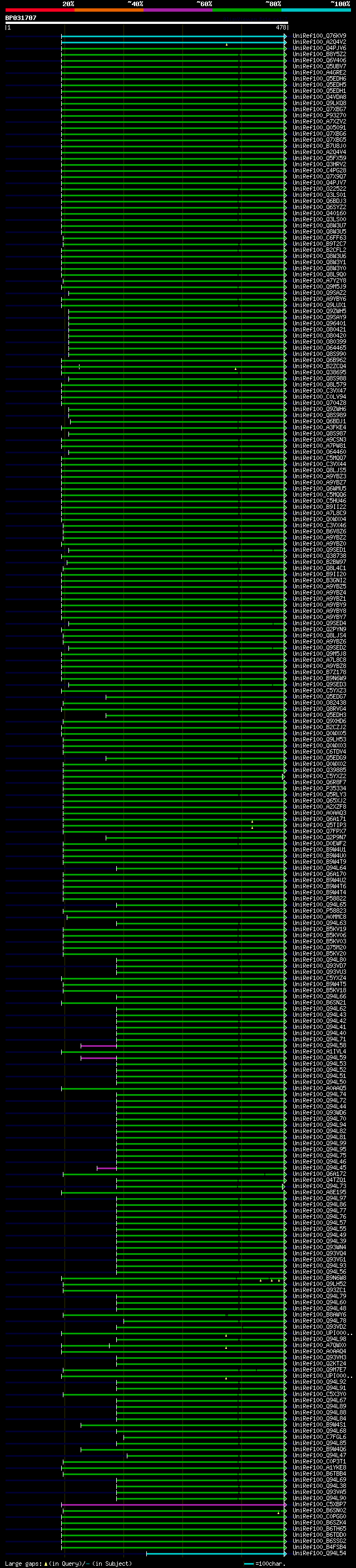Select the label UniRef100_D0EWF2
Viewport: 356px width, 1568px height.
pyautogui.click(x=319, y=844)
